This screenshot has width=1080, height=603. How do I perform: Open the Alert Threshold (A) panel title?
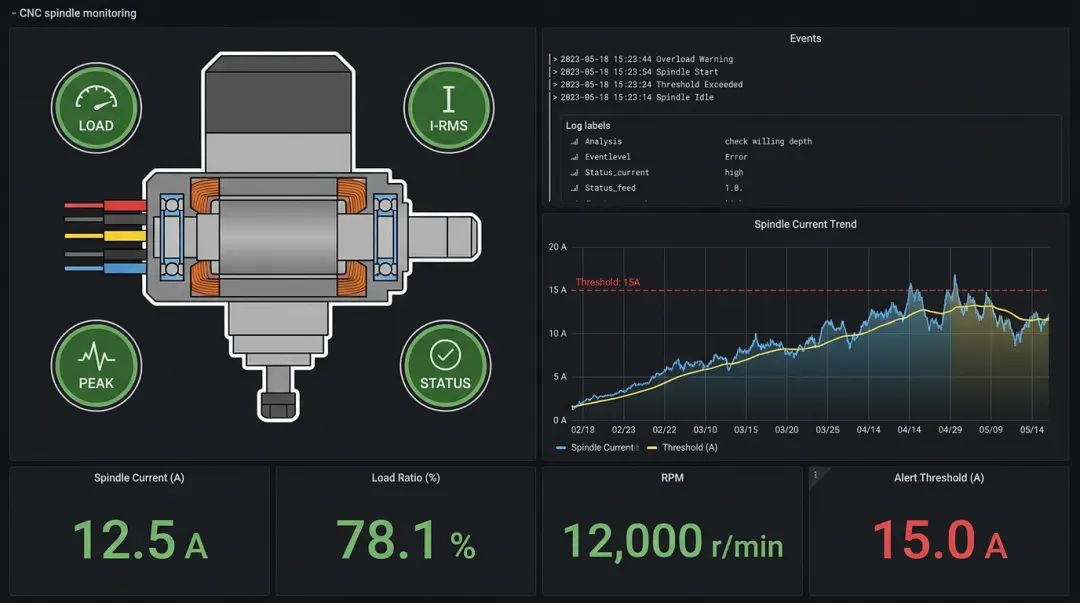pyautogui.click(x=939, y=478)
